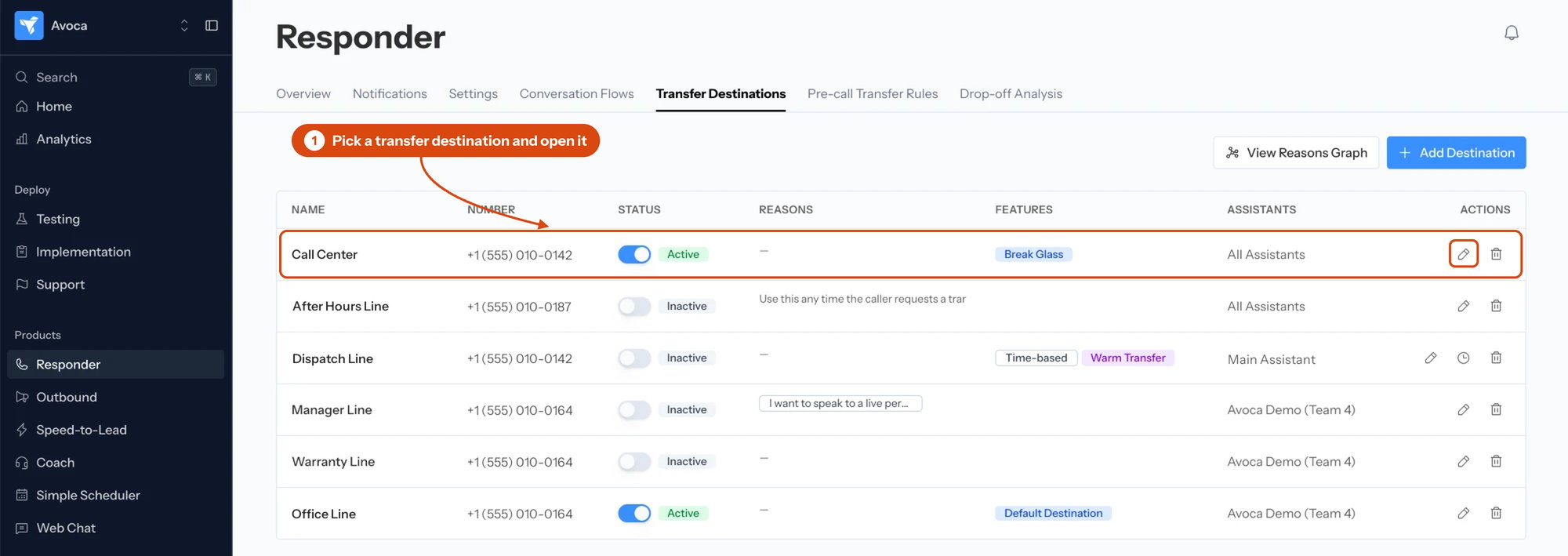Screen dimensions: 1568x556
Task: Switch to the Overview tab
Action: pyautogui.click(x=303, y=93)
